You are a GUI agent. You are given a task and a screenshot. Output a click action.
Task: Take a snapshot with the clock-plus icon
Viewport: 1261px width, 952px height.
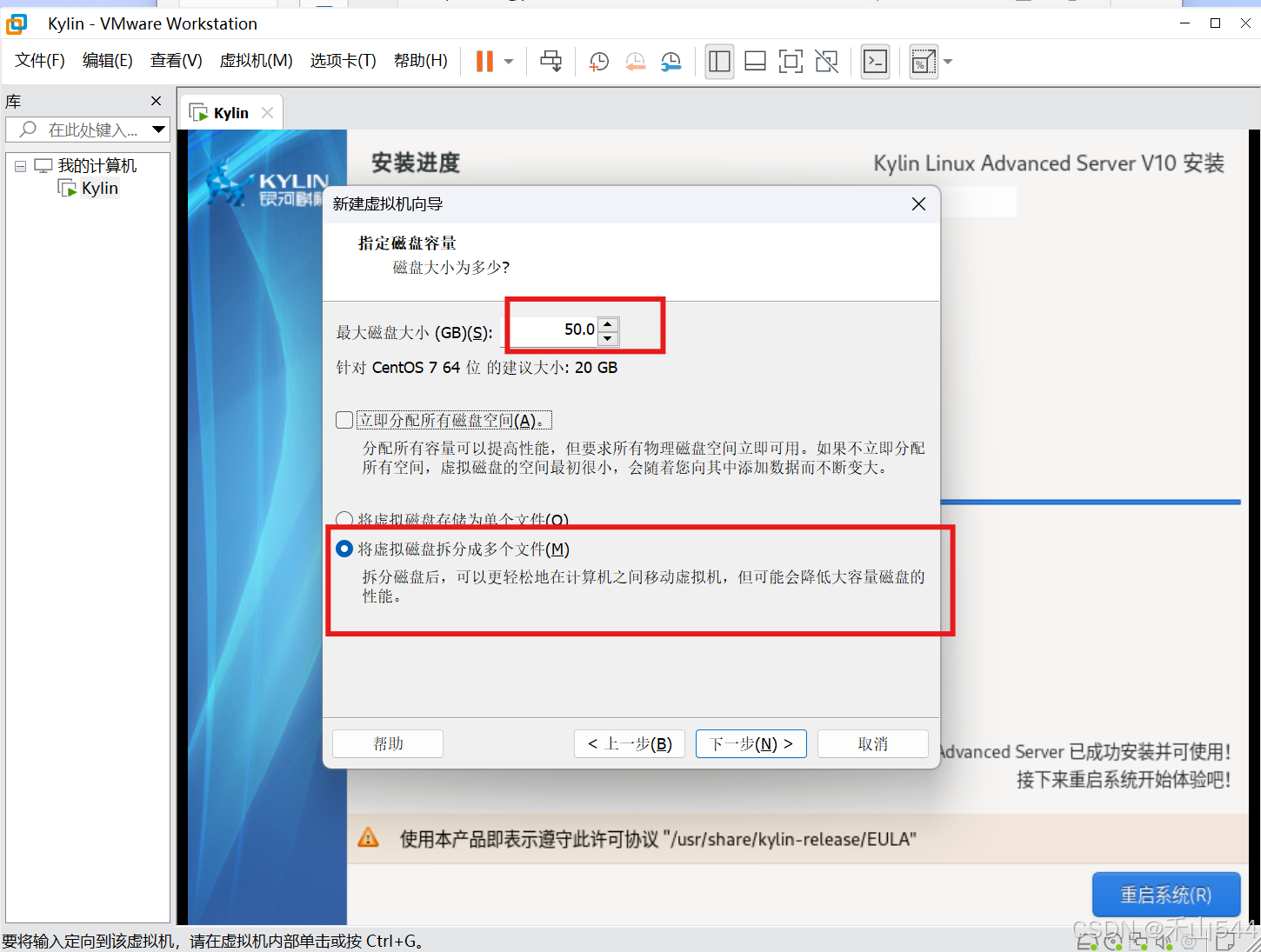pos(599,61)
